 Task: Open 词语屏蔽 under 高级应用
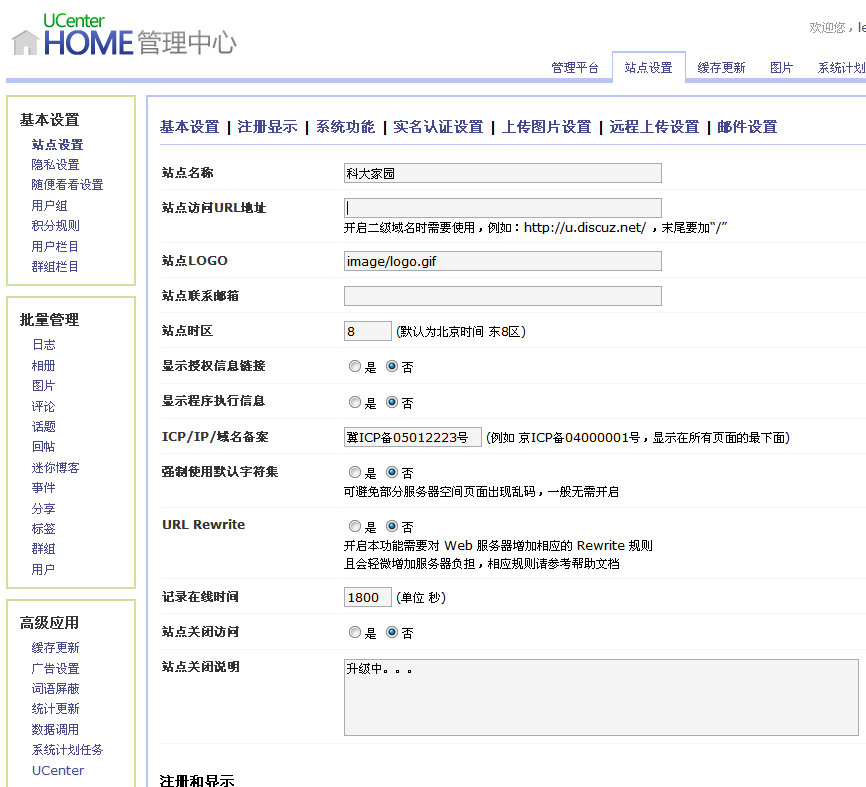point(55,688)
